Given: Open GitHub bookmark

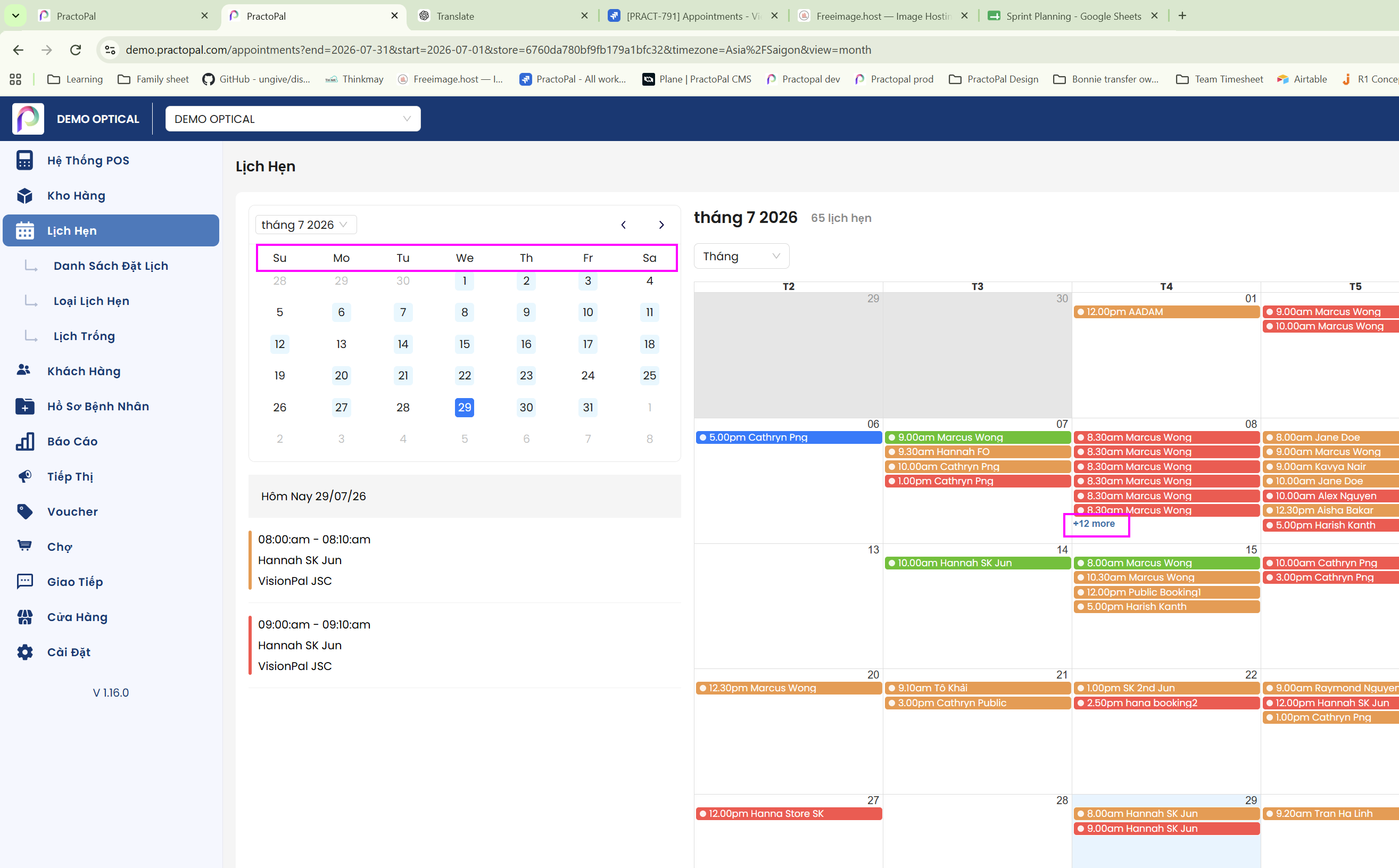Looking at the screenshot, I should [x=256, y=79].
